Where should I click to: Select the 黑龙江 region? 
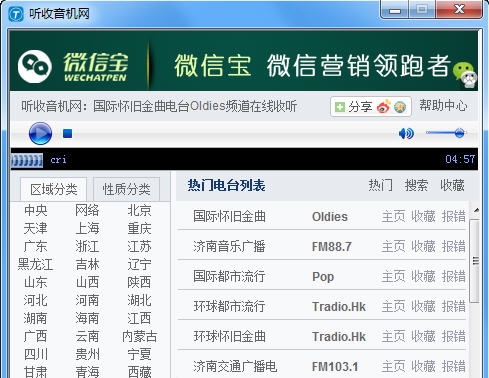click(x=36, y=264)
